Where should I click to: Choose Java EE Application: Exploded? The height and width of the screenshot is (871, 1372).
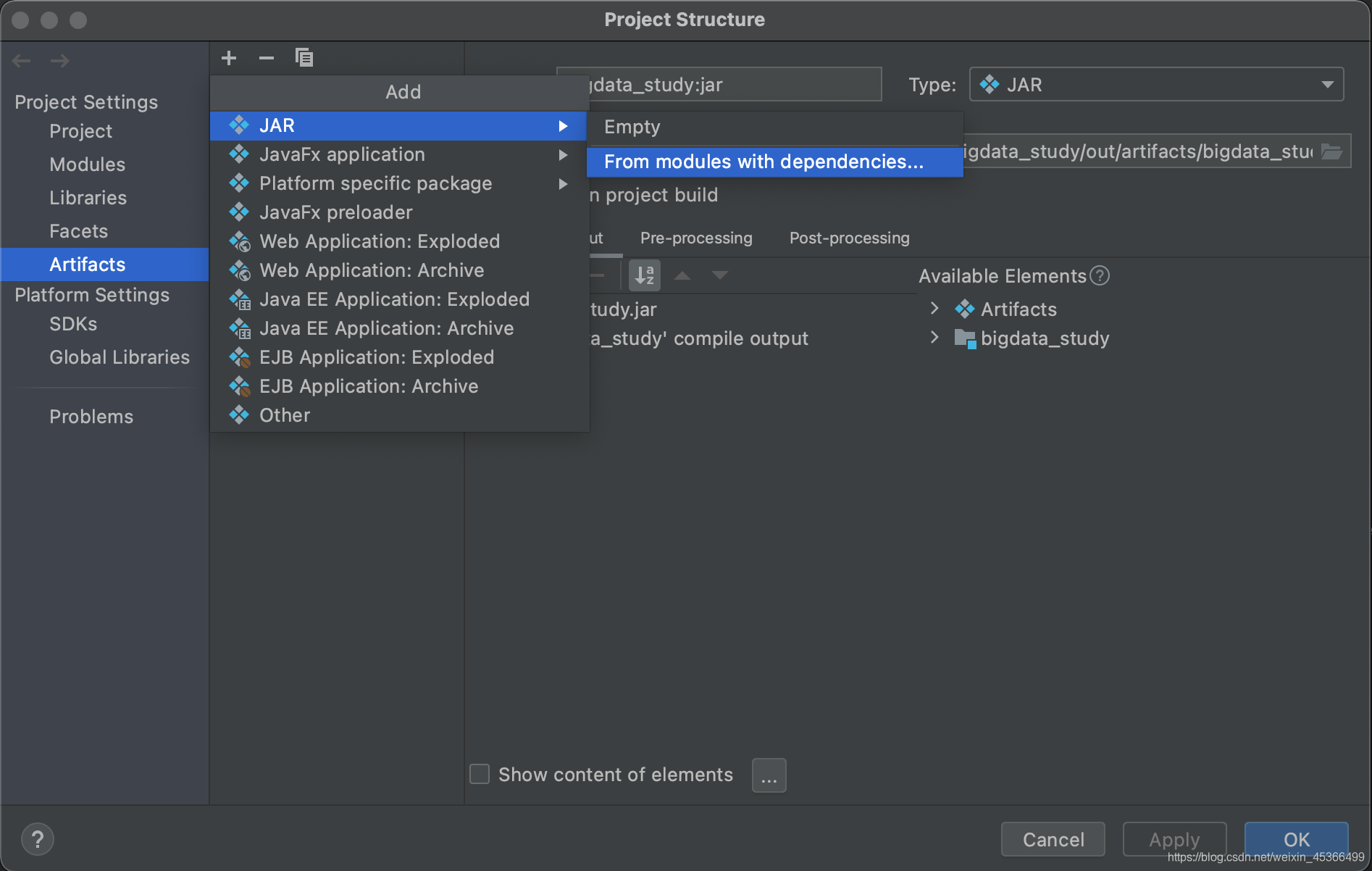pyautogui.click(x=398, y=300)
